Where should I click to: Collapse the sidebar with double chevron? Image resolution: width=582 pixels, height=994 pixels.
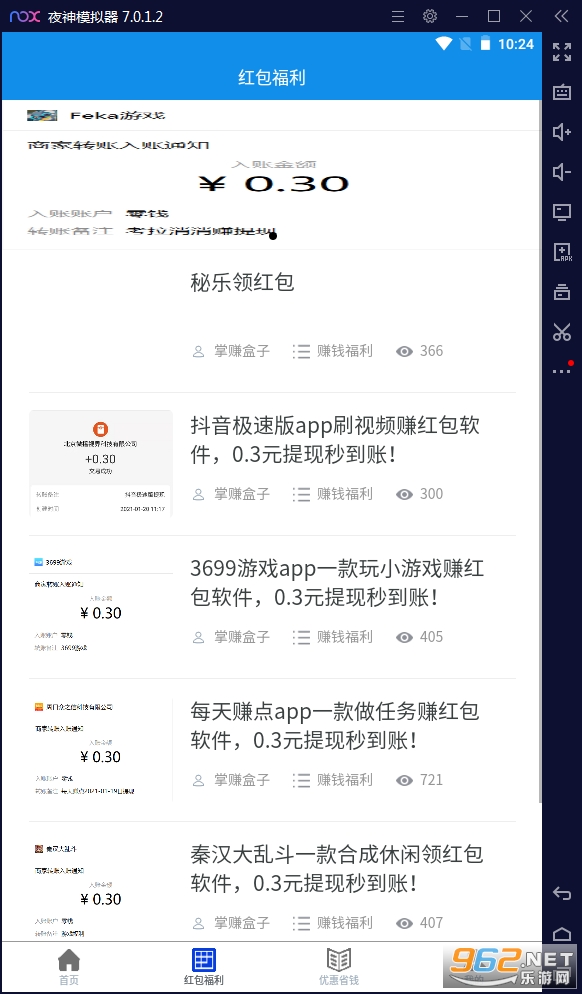coord(562,16)
